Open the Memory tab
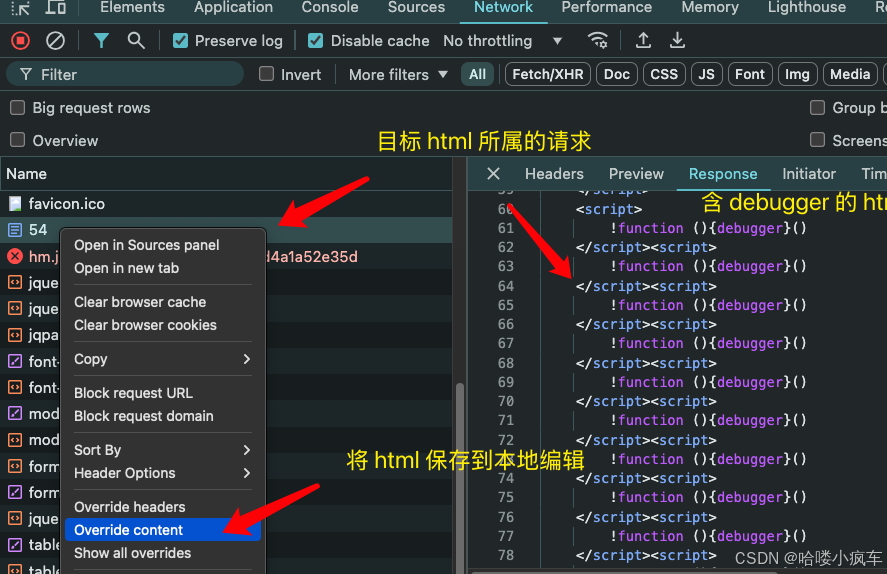Image resolution: width=887 pixels, height=574 pixels. click(710, 7)
